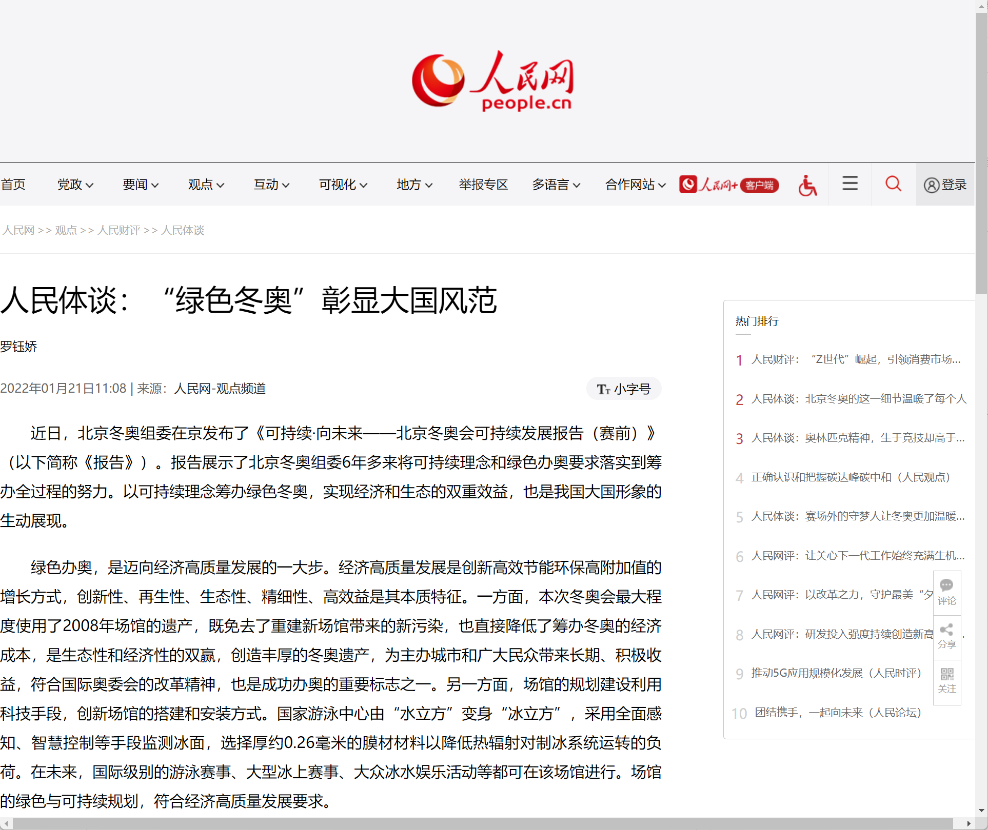Click the 人民网+ 客户端 app badge

(x=729, y=185)
